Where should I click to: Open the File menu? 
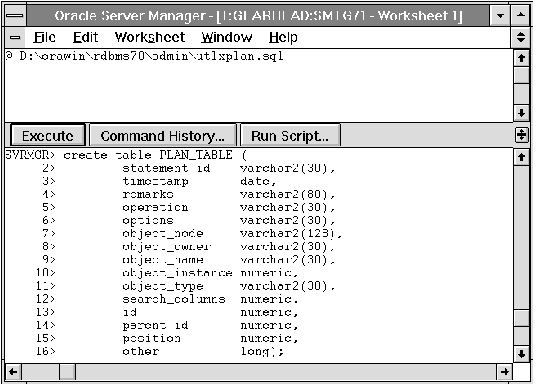click(44, 37)
